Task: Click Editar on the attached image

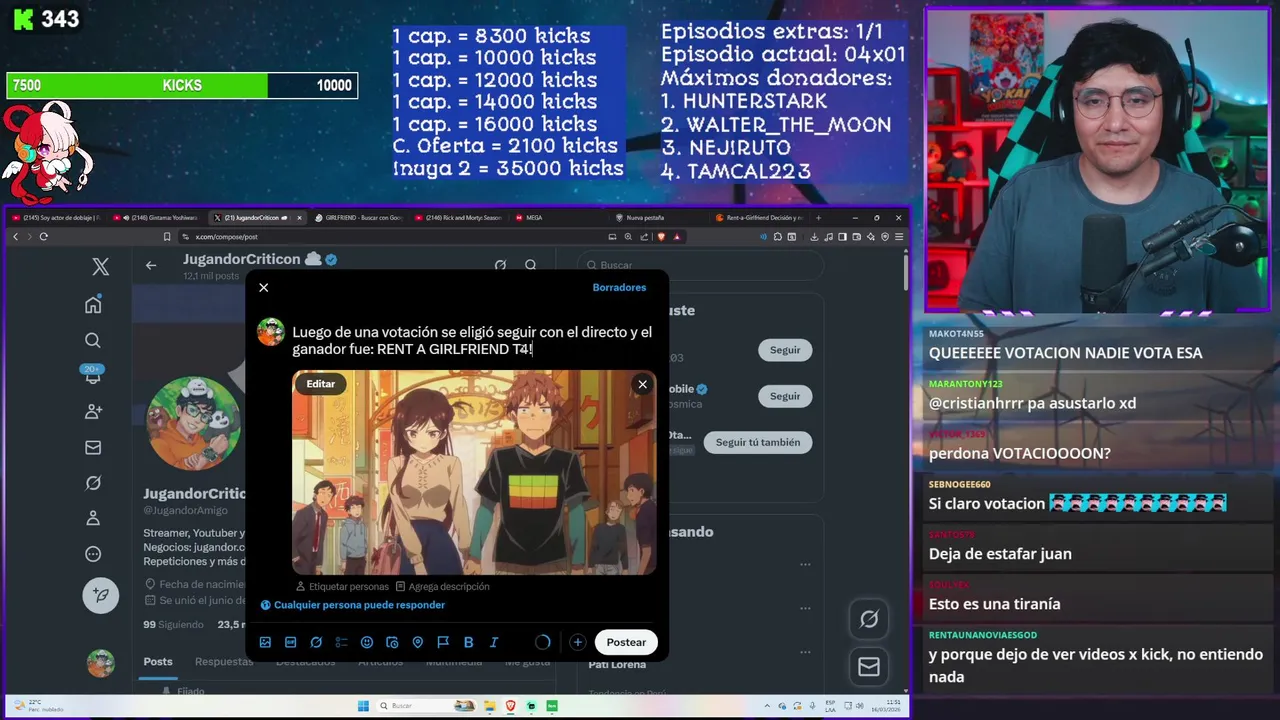Action: click(321, 384)
